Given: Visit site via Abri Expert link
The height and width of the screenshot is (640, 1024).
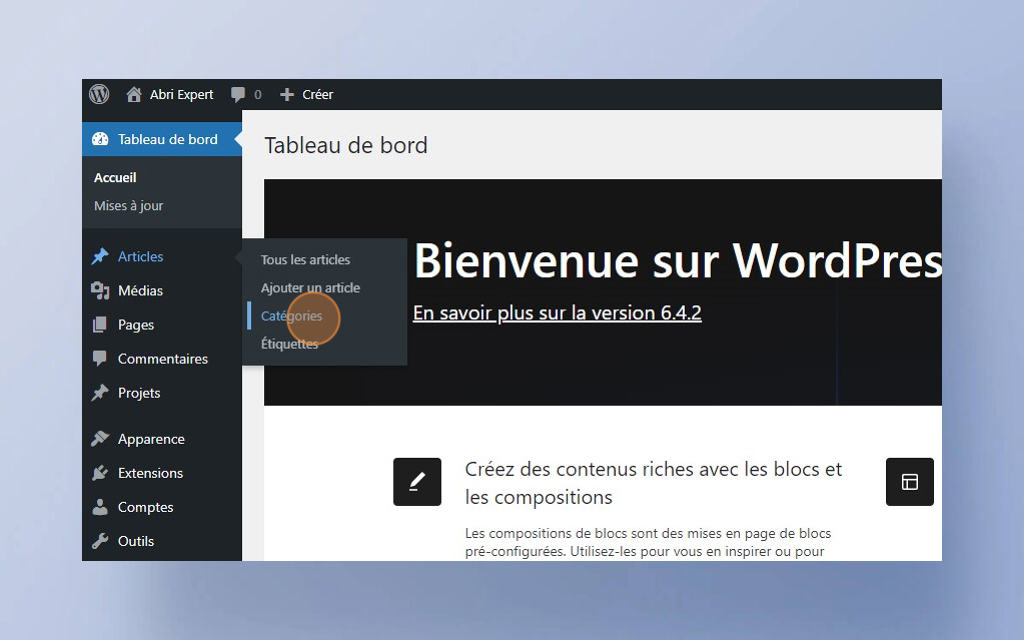Looking at the screenshot, I should [182, 95].
